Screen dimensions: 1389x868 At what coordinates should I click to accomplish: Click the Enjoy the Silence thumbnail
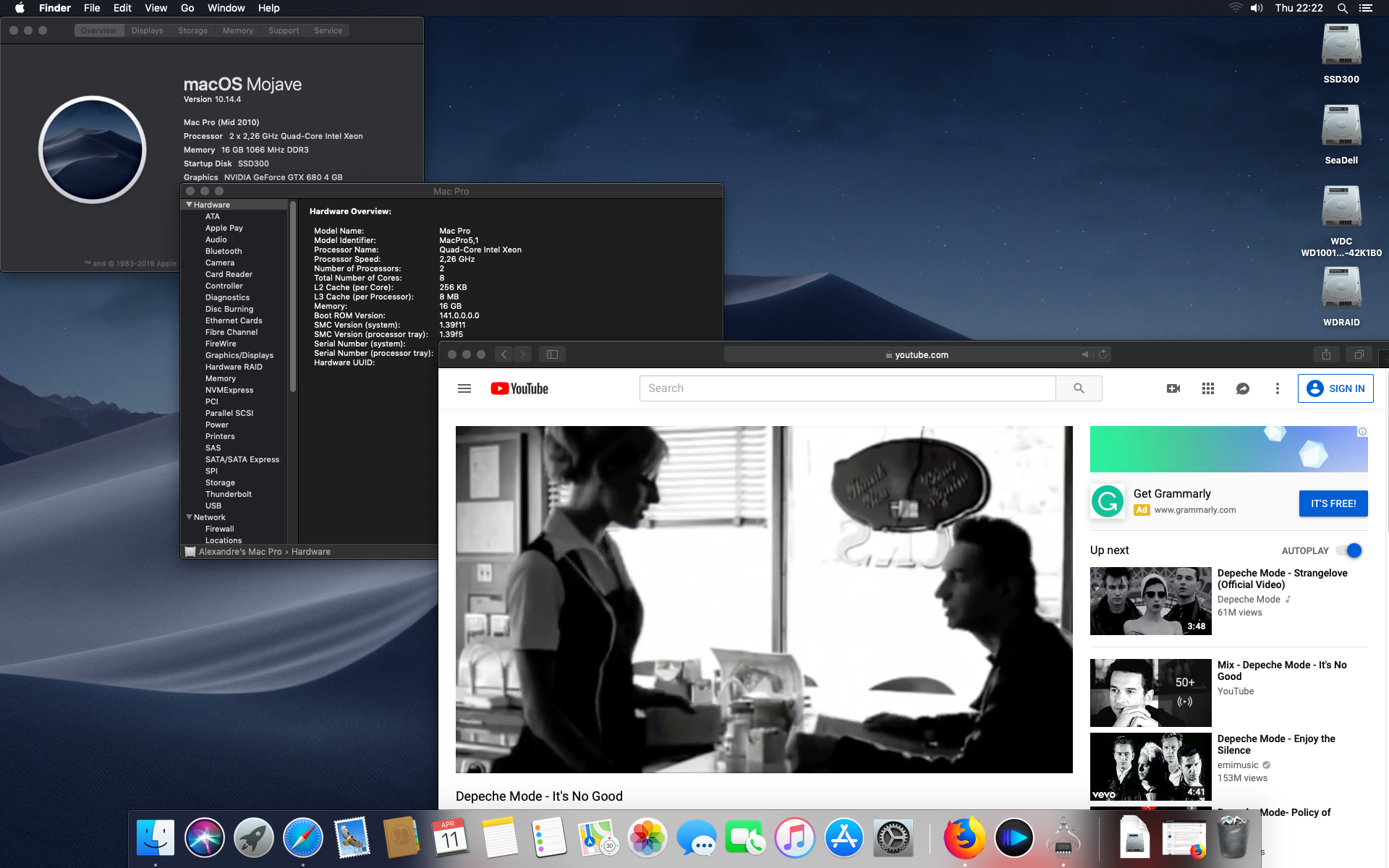click(1150, 767)
